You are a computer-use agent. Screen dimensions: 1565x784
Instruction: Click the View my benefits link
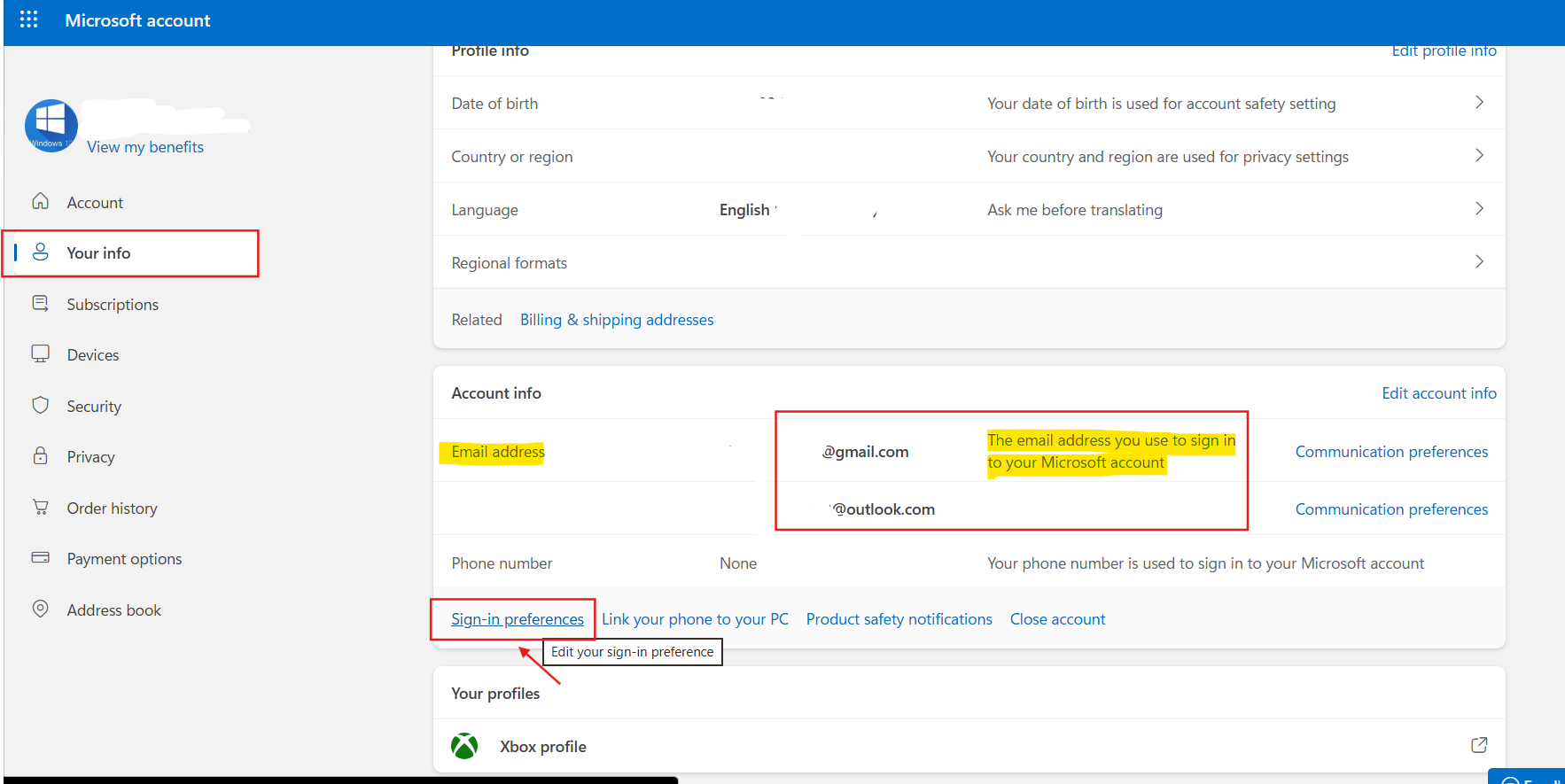tap(145, 147)
